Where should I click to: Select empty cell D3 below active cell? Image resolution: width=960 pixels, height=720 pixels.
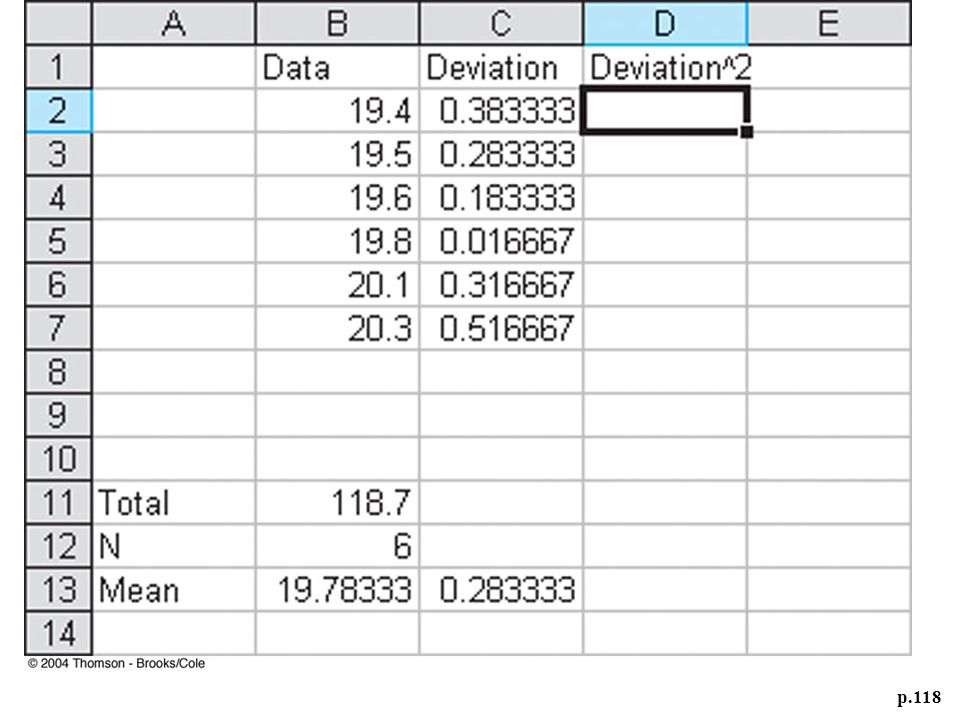pyautogui.click(x=666, y=154)
